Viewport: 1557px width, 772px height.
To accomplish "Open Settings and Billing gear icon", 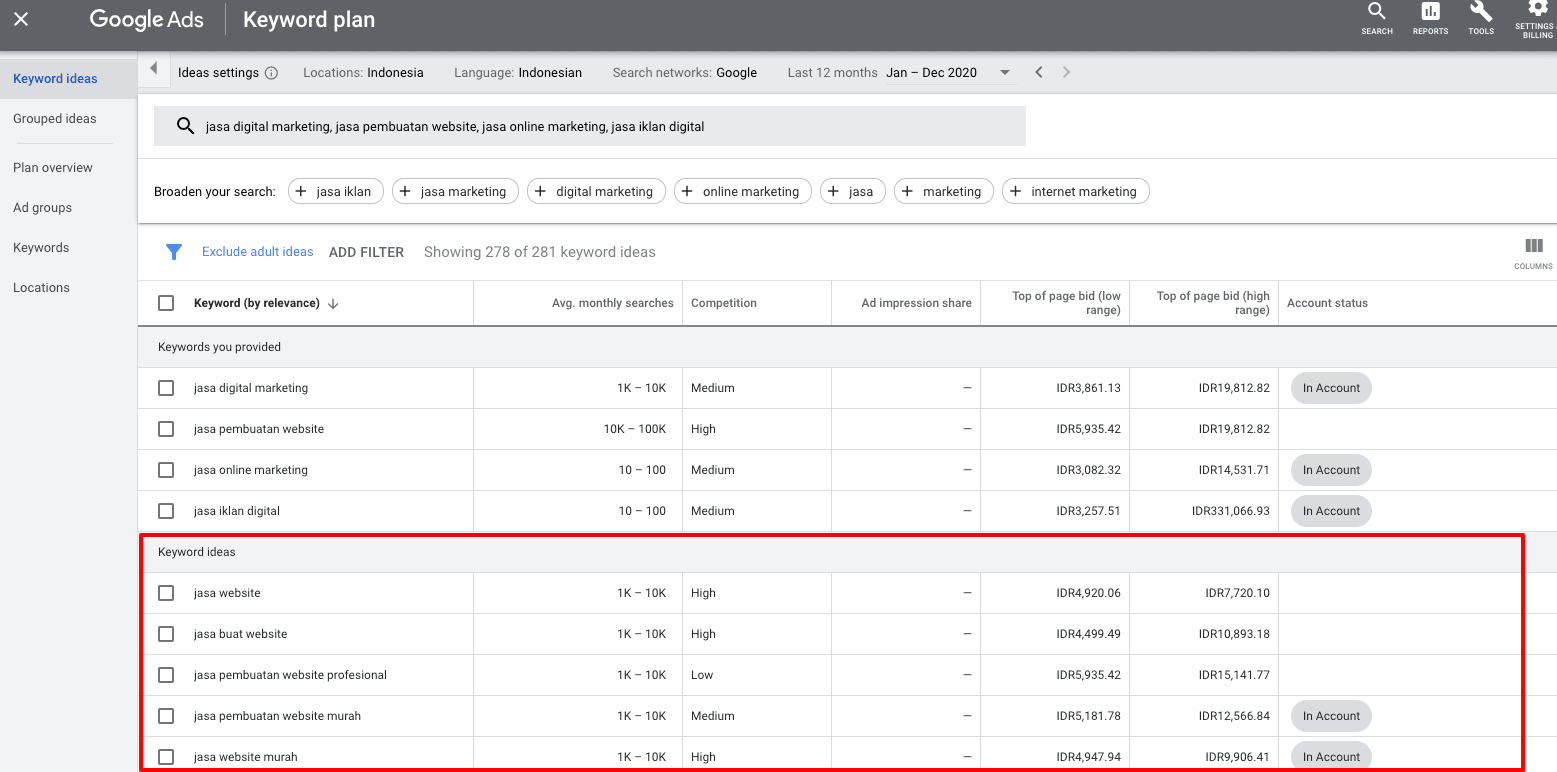I will pos(1537,17).
